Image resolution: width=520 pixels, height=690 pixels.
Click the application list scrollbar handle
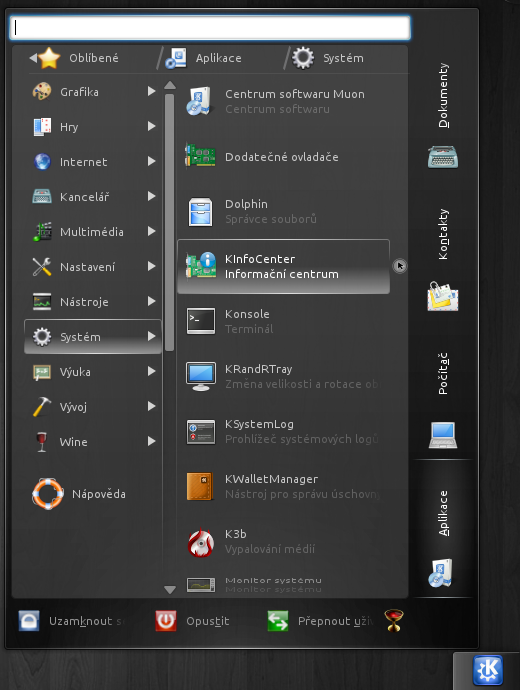point(169,222)
